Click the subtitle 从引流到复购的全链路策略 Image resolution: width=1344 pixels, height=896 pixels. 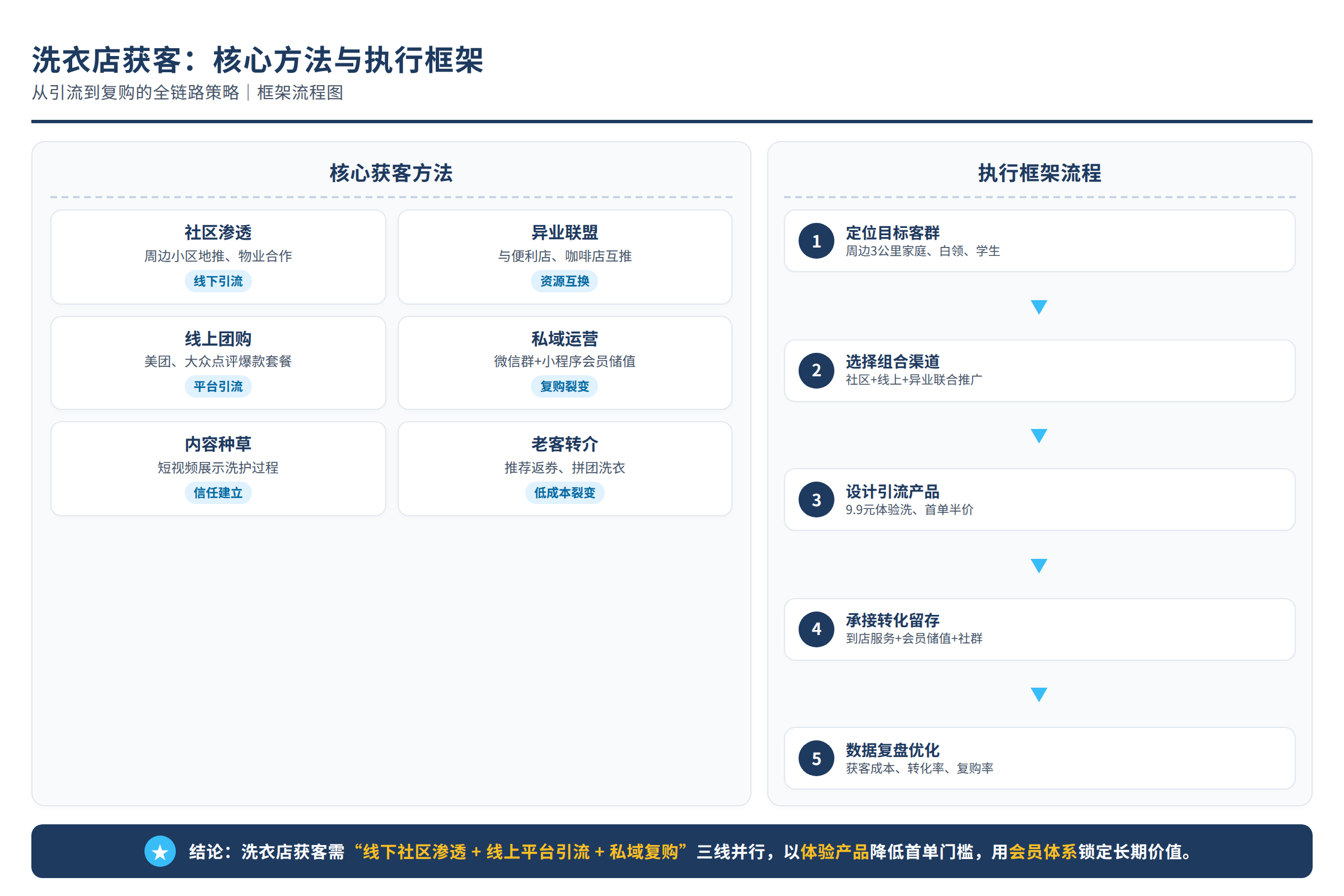pos(136,92)
